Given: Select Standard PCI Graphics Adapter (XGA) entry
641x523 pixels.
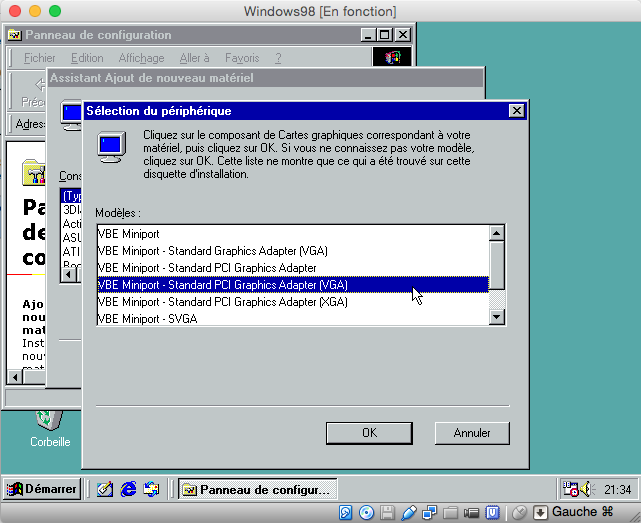Looking at the screenshot, I should click(x=293, y=302).
